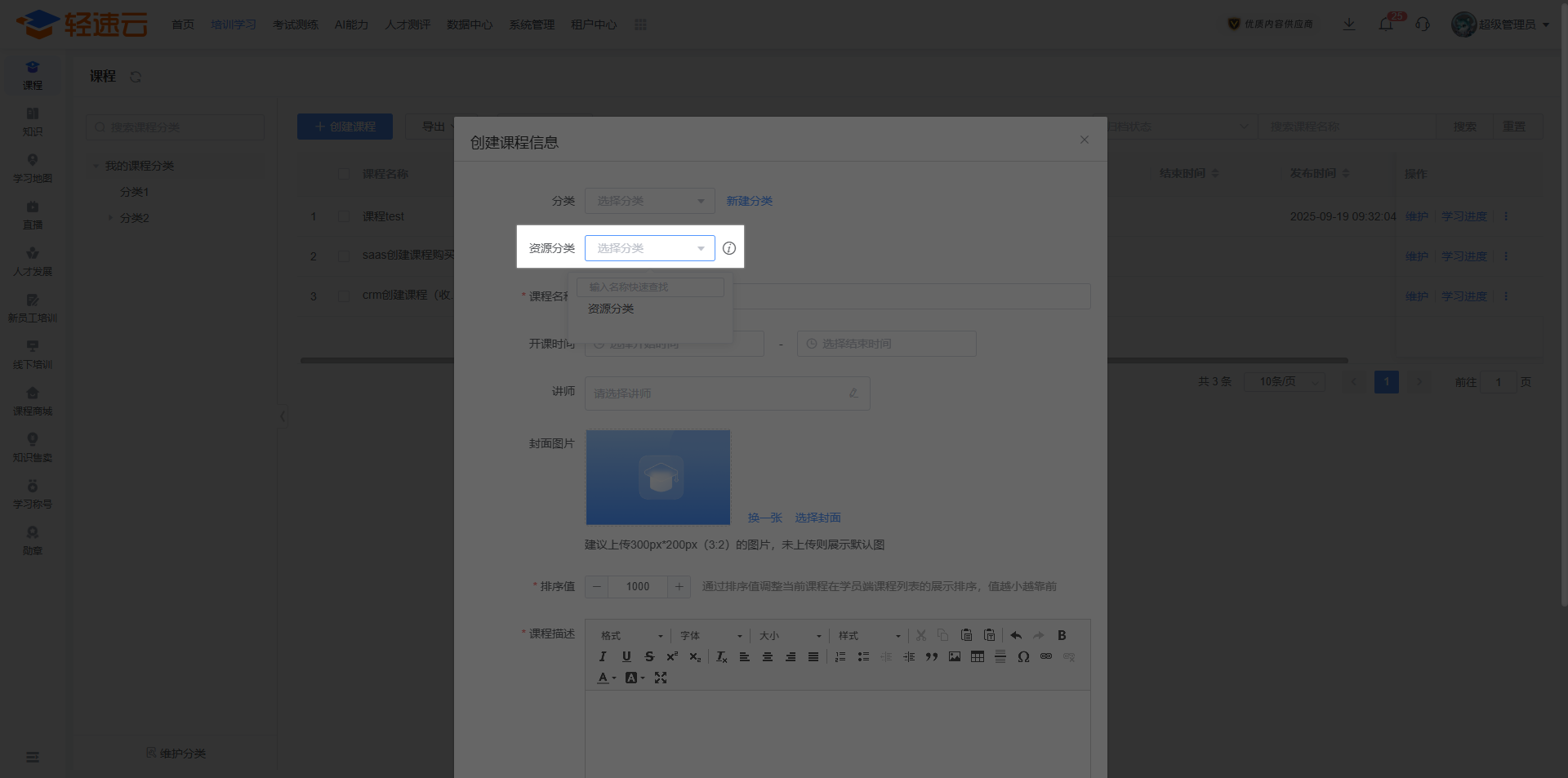Expand the 字体 font dropdown
The width and height of the screenshot is (1568, 778).
(711, 635)
